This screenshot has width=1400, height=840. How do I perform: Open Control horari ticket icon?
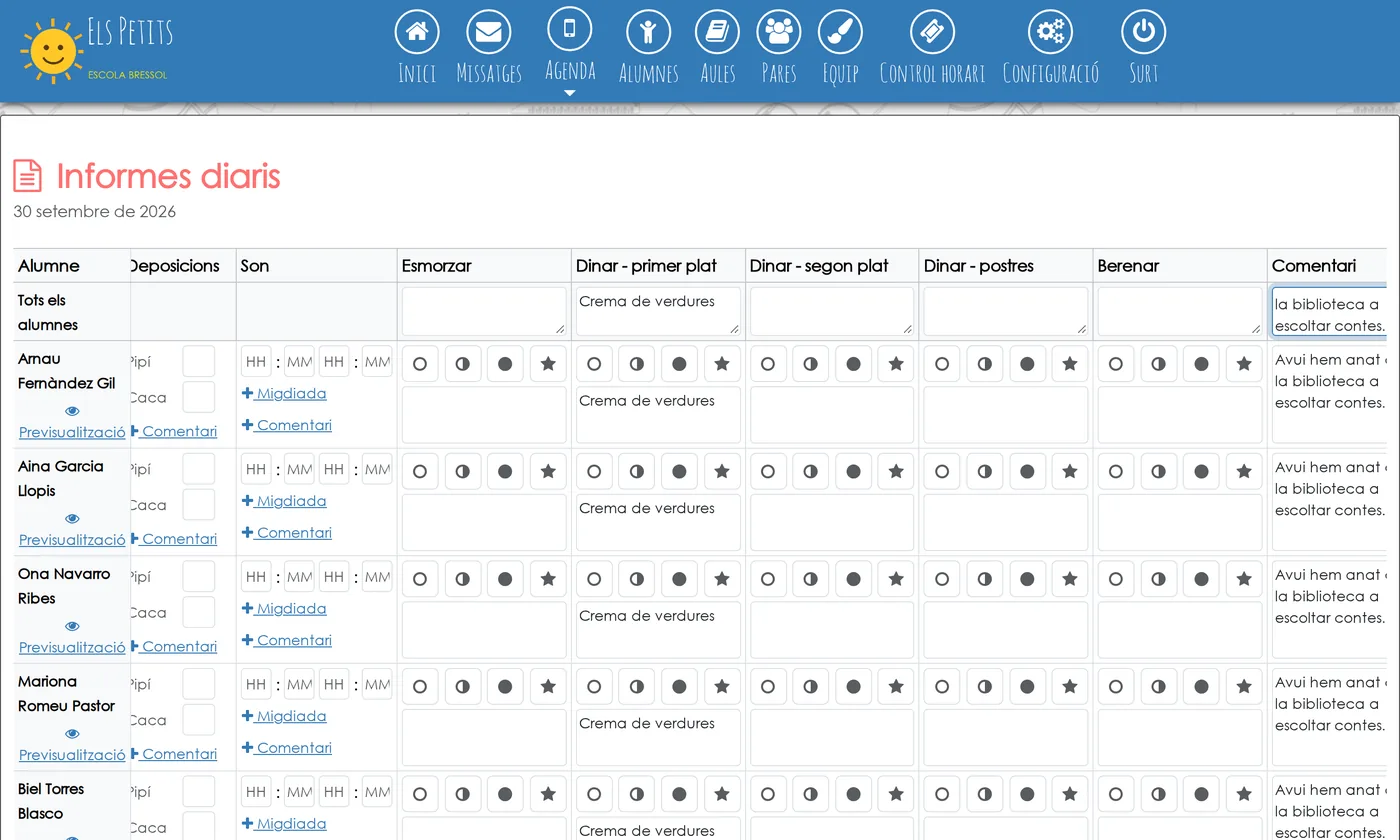(932, 32)
